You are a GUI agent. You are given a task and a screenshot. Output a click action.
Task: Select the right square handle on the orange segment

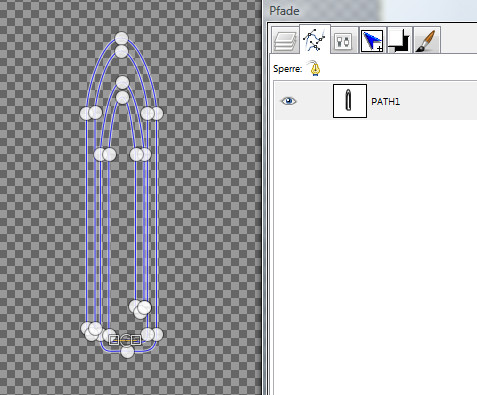pyautogui.click(x=136, y=340)
